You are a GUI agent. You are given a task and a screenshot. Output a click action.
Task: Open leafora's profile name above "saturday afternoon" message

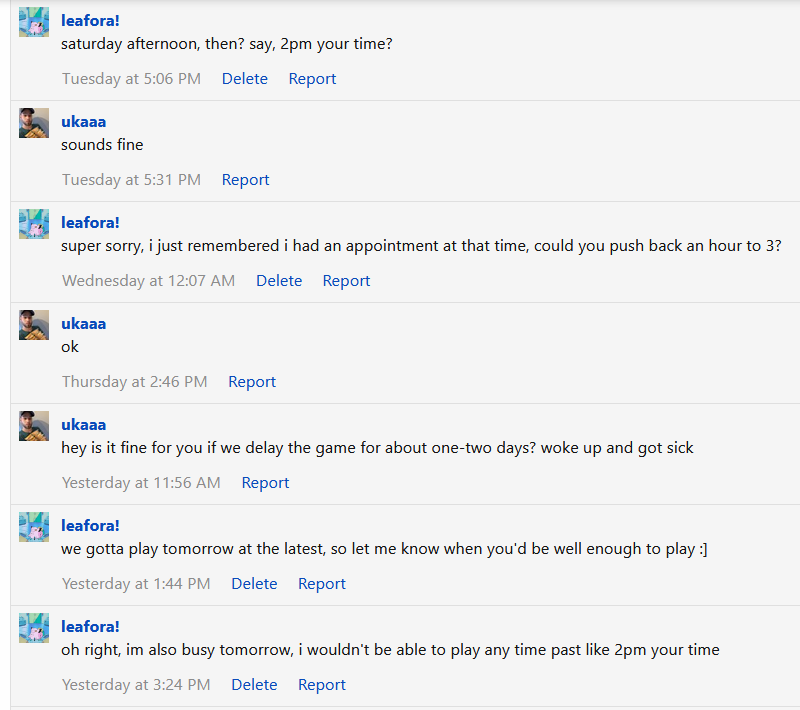(90, 20)
